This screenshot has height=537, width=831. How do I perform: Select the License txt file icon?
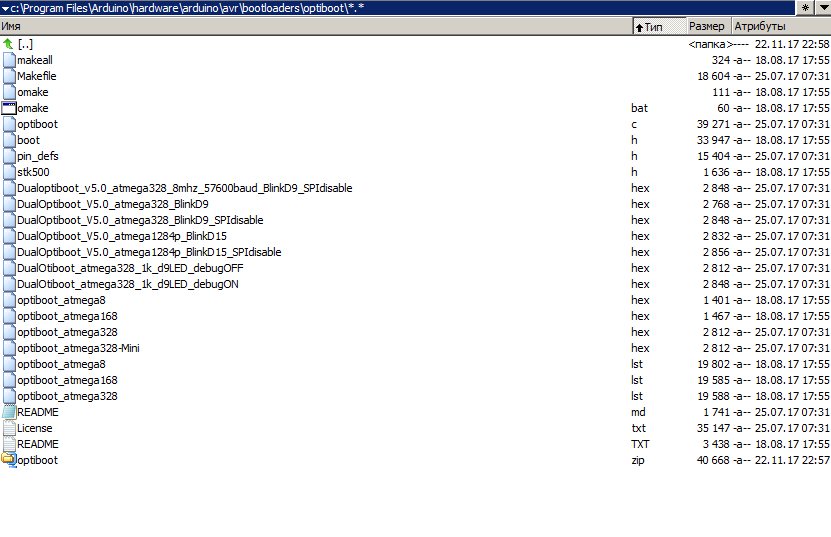9,428
